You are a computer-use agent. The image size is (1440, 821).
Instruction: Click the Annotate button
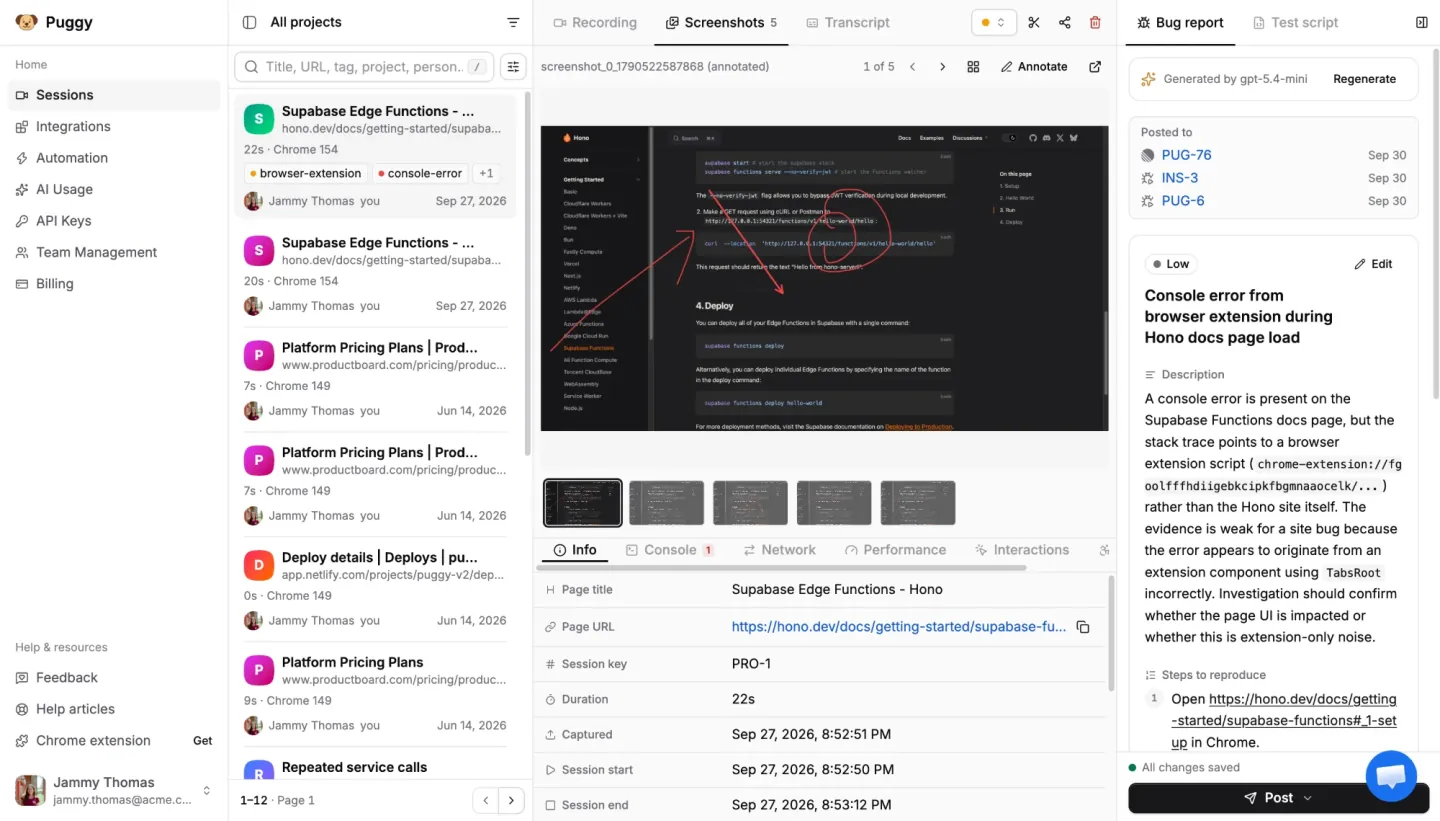click(1034, 67)
